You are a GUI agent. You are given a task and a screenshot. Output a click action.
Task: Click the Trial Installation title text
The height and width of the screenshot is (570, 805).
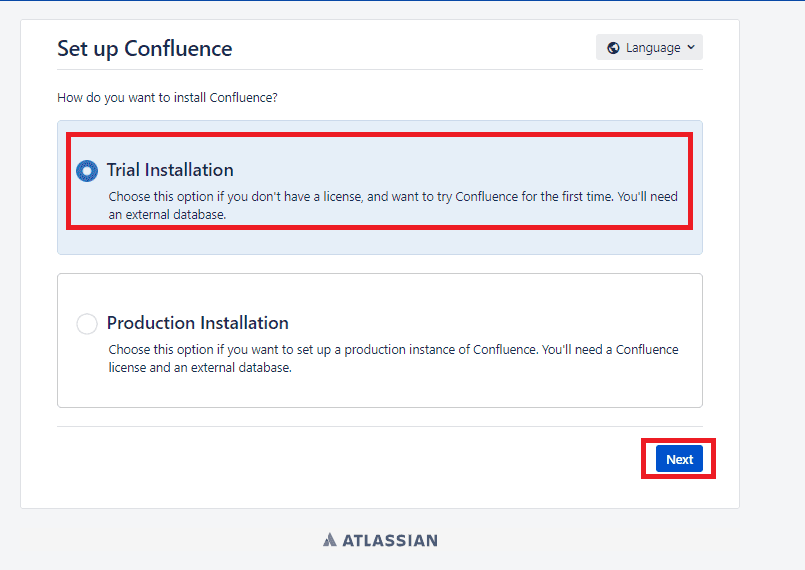[x=170, y=170]
